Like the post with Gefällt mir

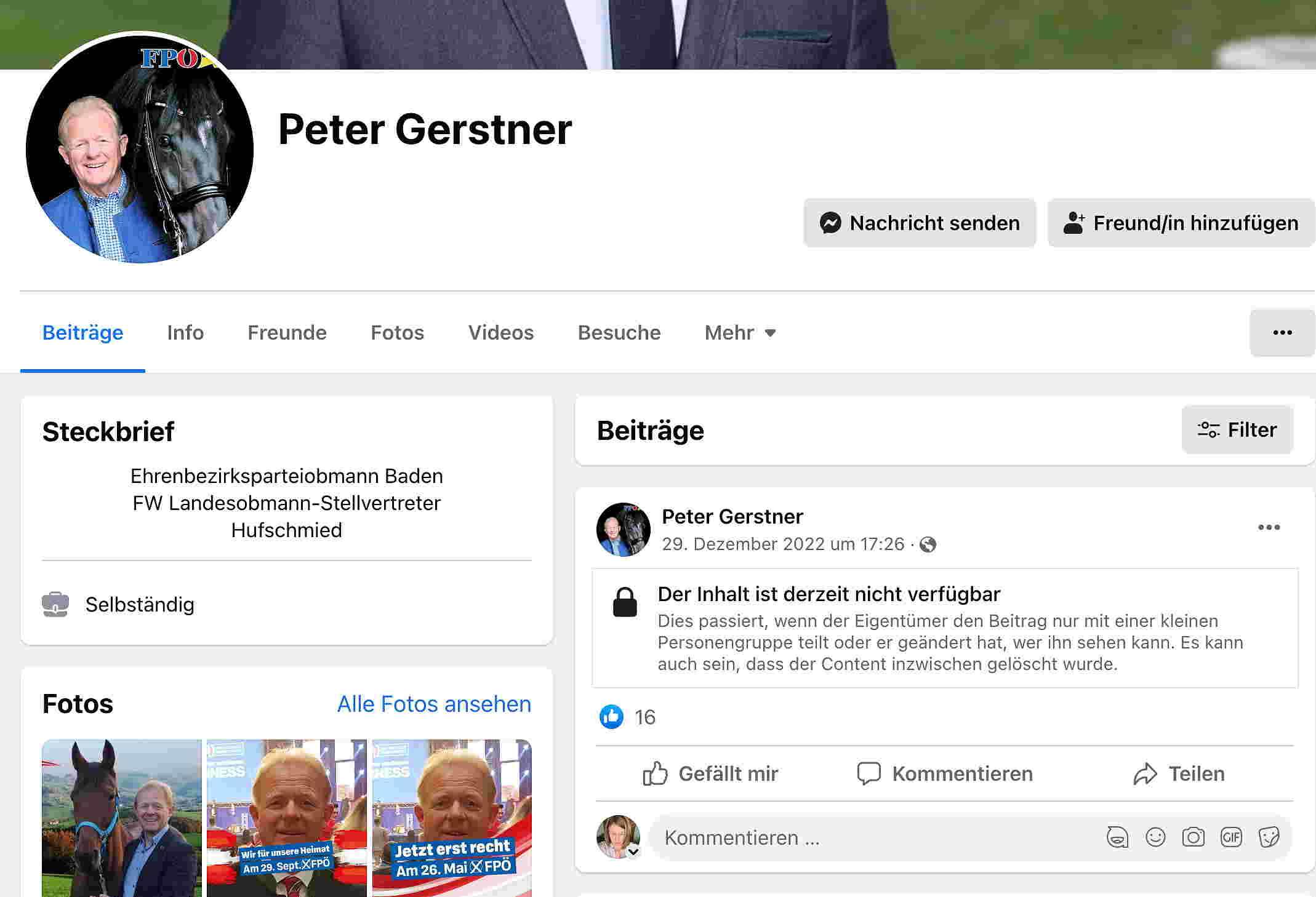click(711, 773)
